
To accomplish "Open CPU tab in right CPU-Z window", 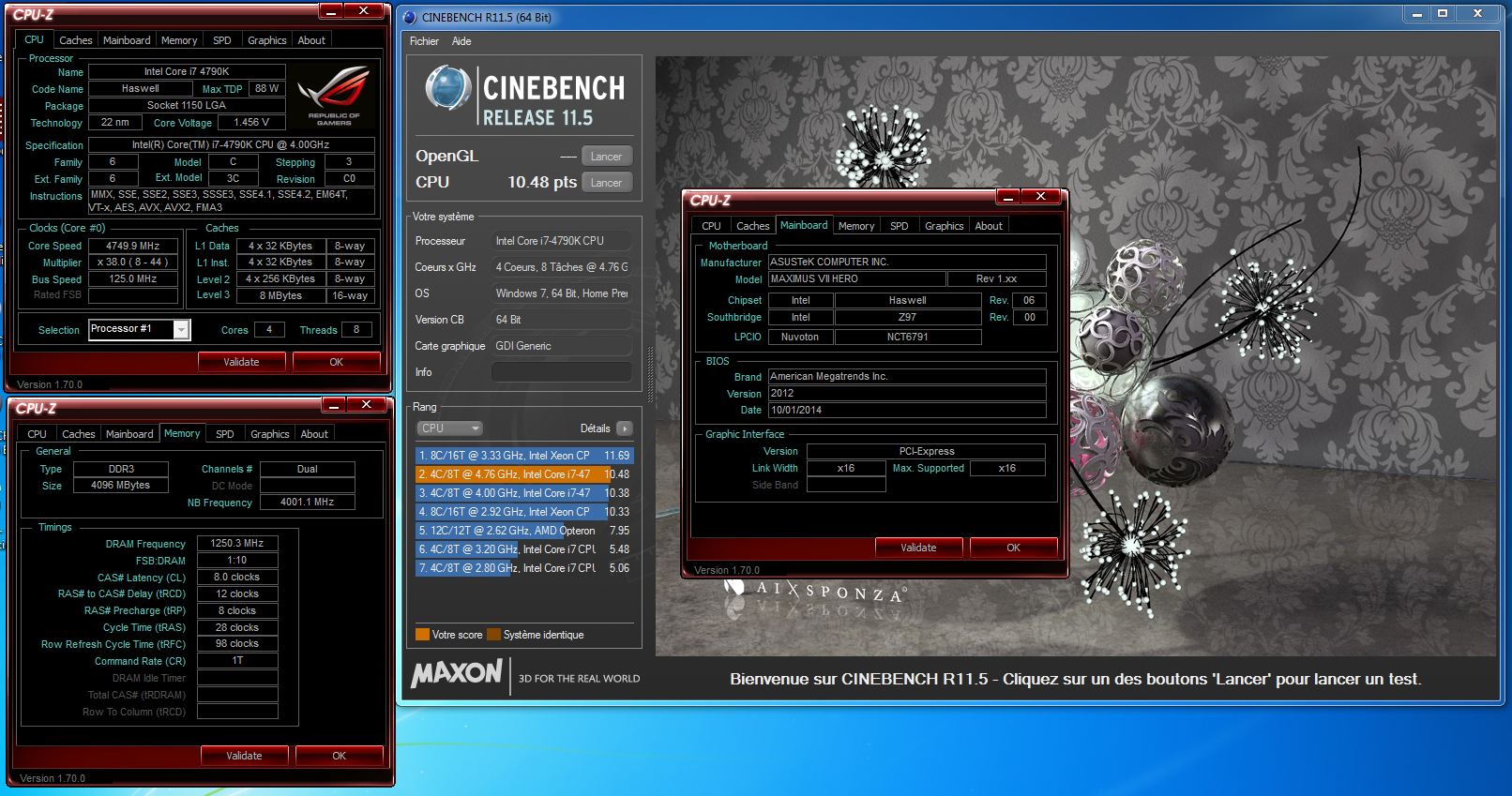I will pyautogui.click(x=711, y=226).
